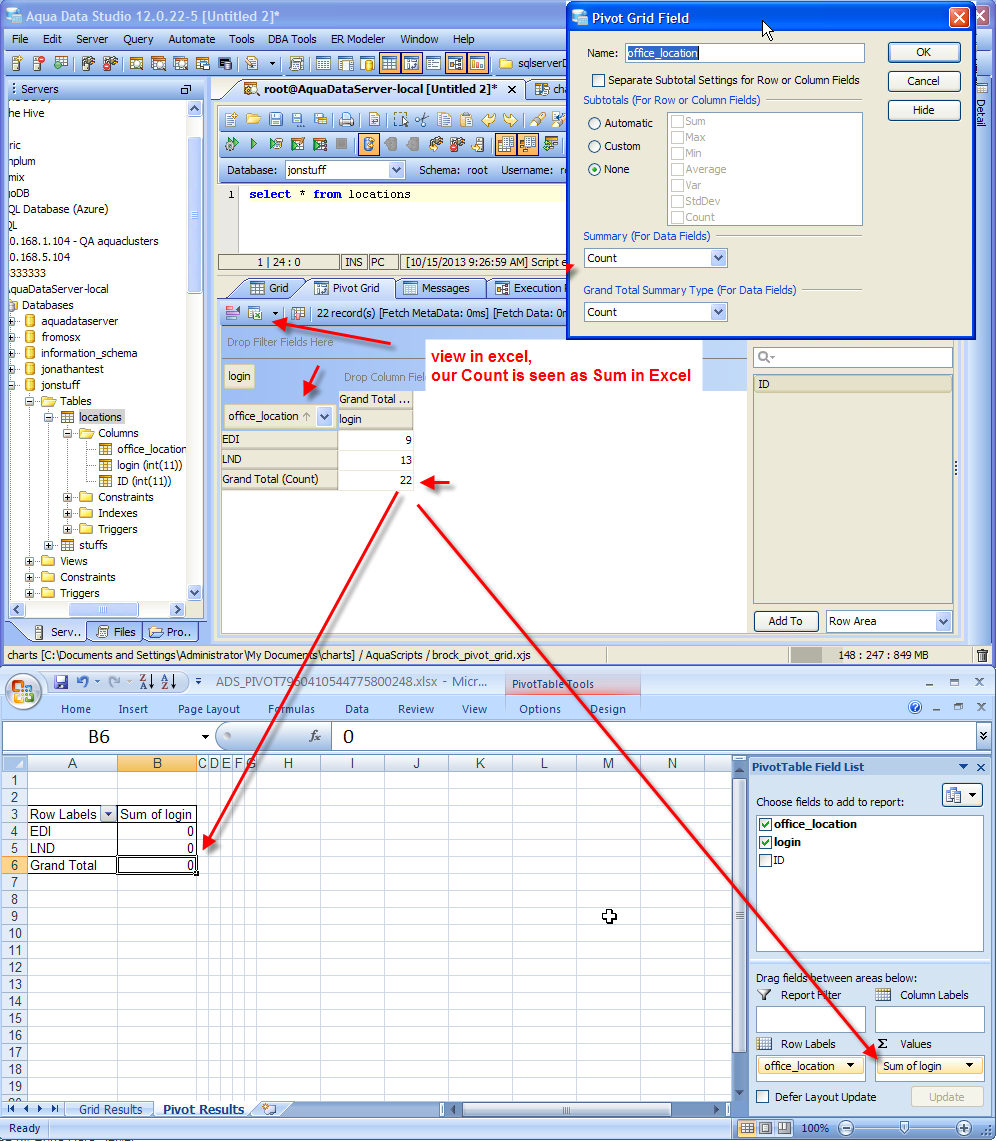Open the office_location filter dropdown arrow
This screenshot has height=1141, width=996.
click(324, 417)
